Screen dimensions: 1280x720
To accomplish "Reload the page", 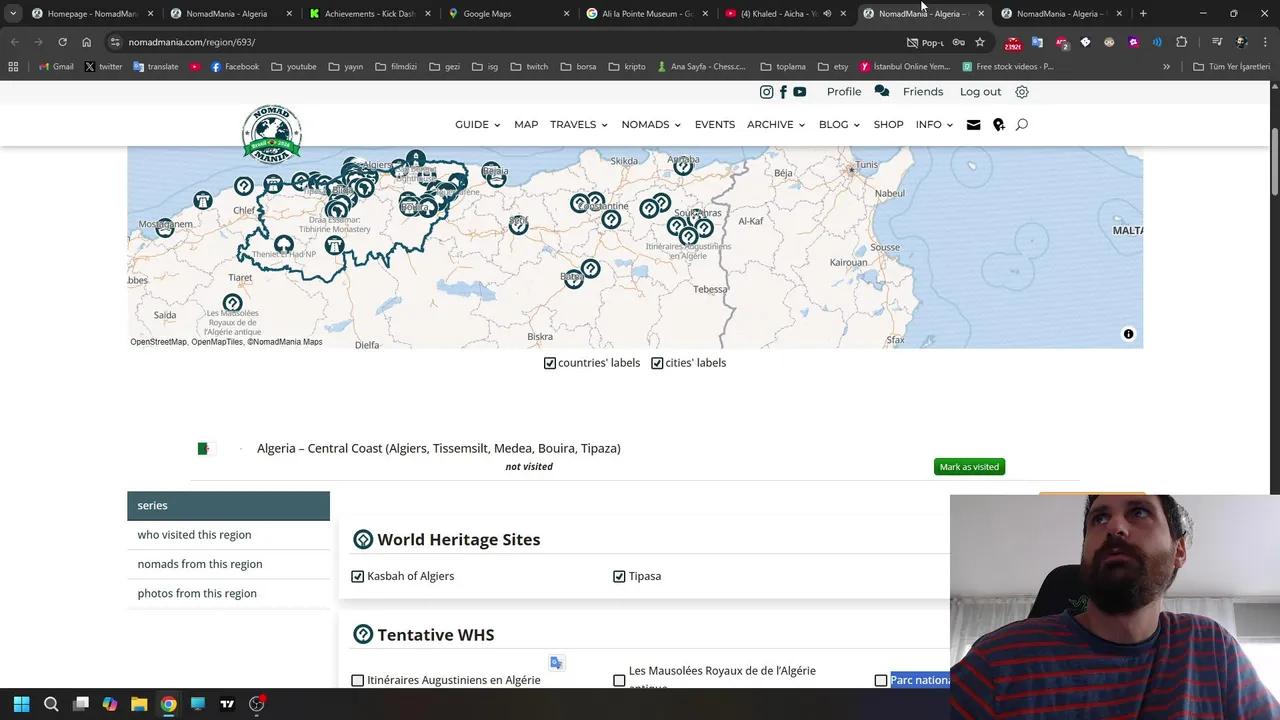I will (62, 42).
